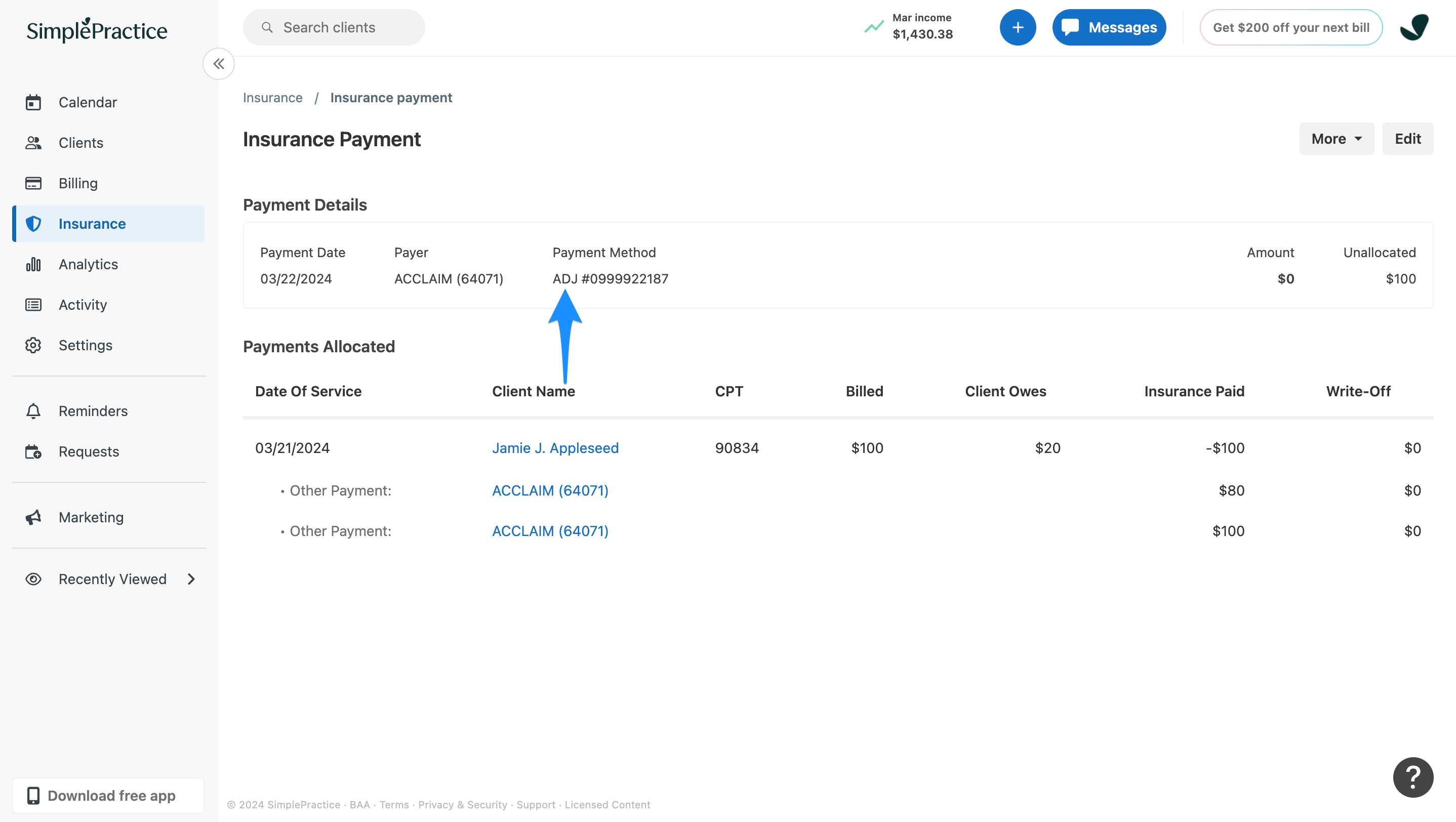Click Get $200 off your next bill
Viewport: 1456px width, 822px height.
(1291, 27)
